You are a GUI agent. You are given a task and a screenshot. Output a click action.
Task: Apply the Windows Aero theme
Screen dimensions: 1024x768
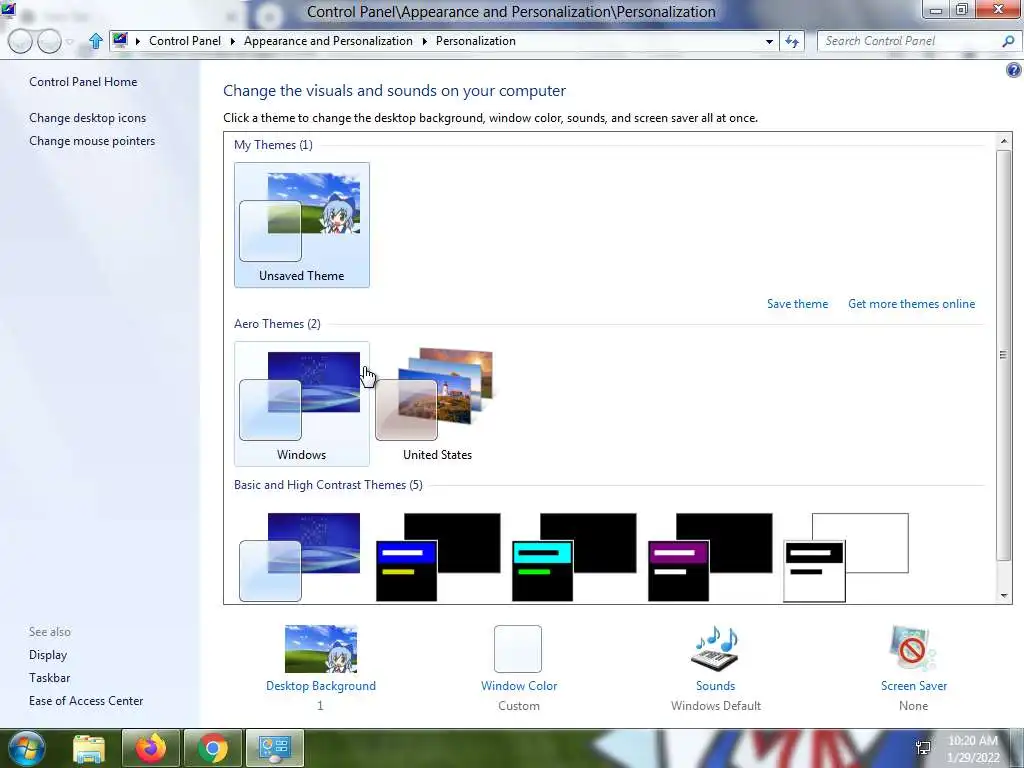coord(302,404)
